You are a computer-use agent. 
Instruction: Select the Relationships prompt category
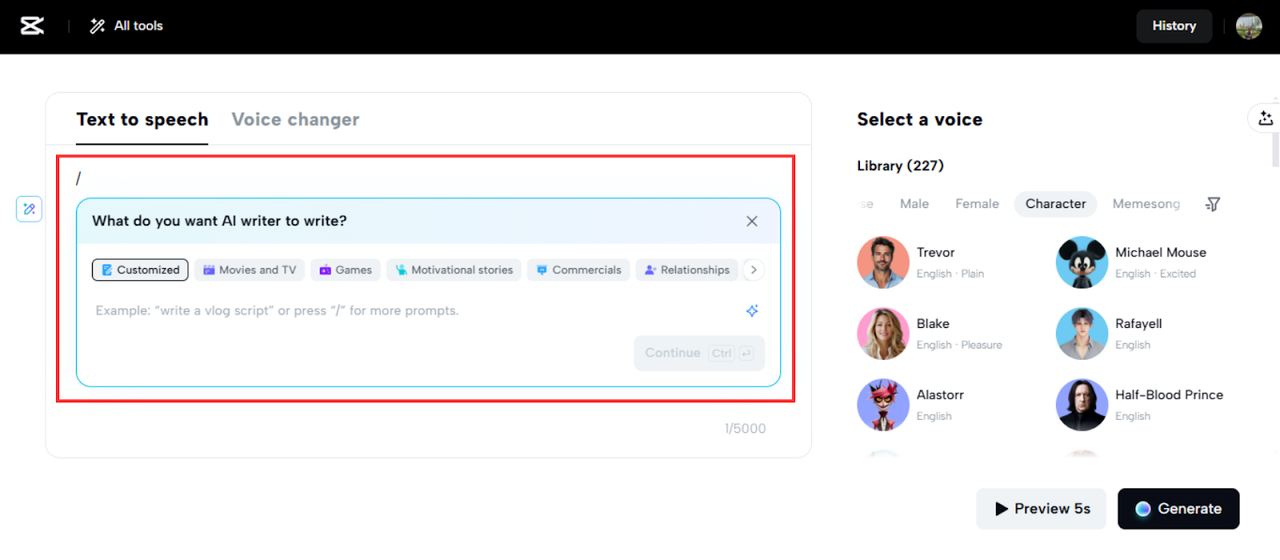686,270
